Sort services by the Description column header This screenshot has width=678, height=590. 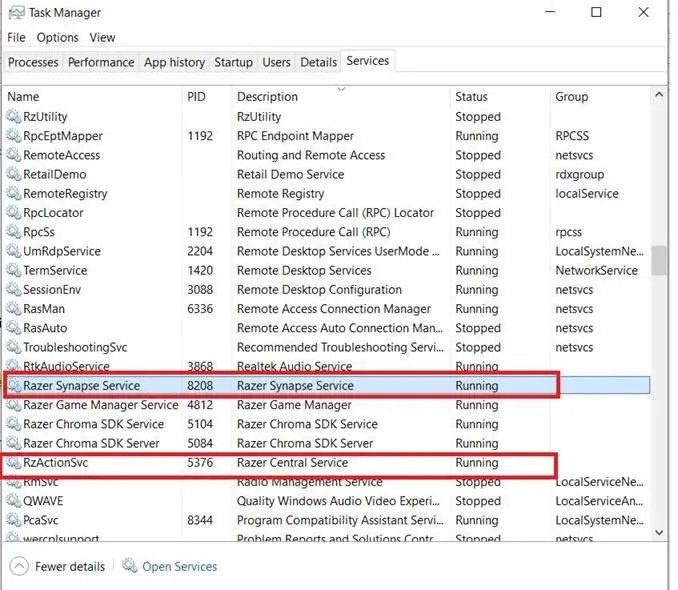267,97
